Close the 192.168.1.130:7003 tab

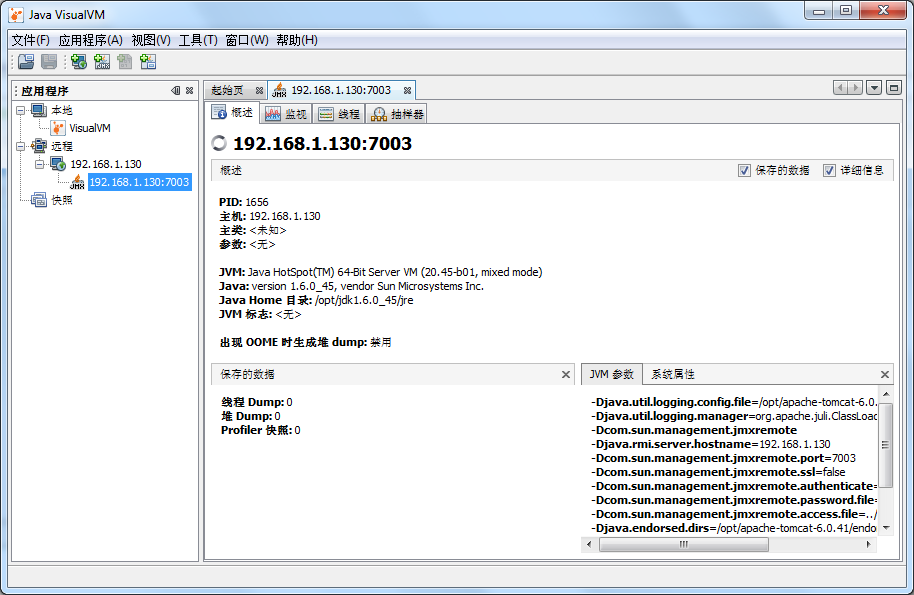click(407, 90)
